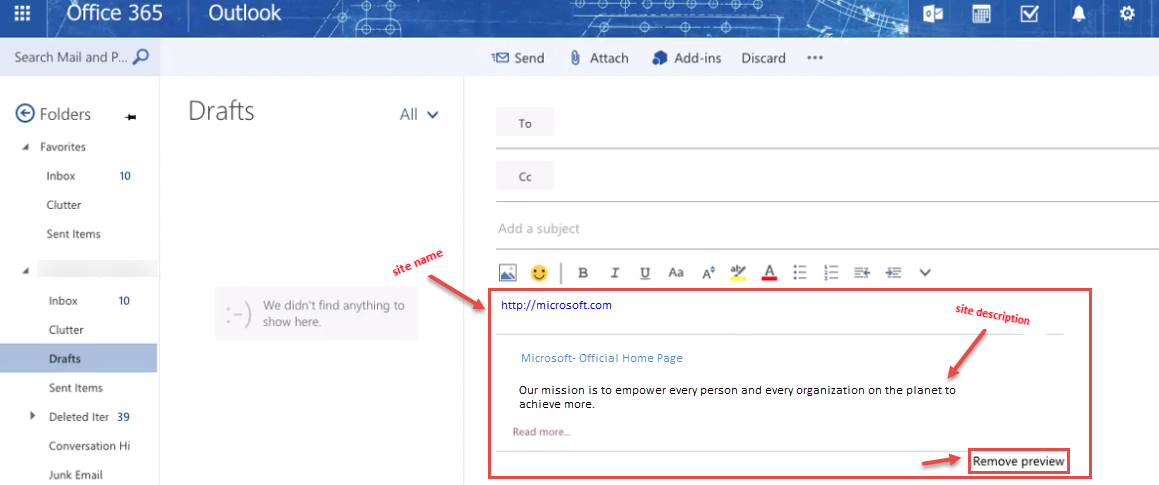Collapse the Favorites section

point(26,147)
